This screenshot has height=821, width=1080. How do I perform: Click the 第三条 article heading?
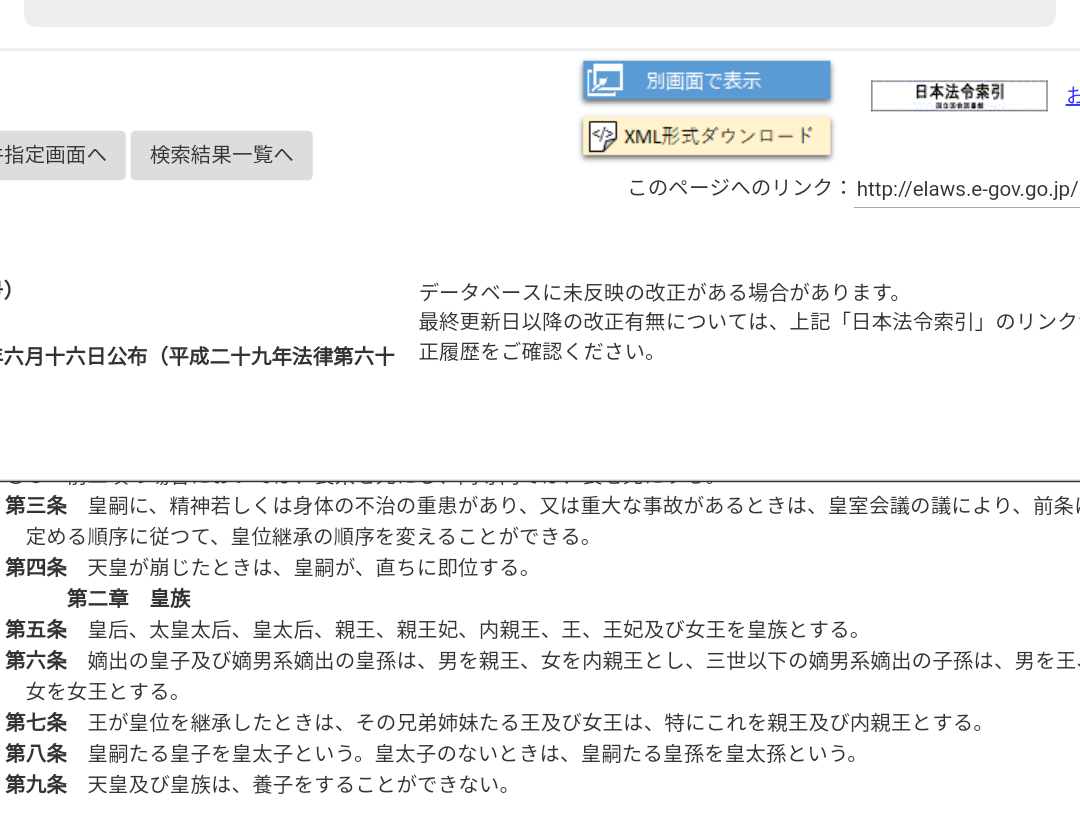[x=37, y=506]
